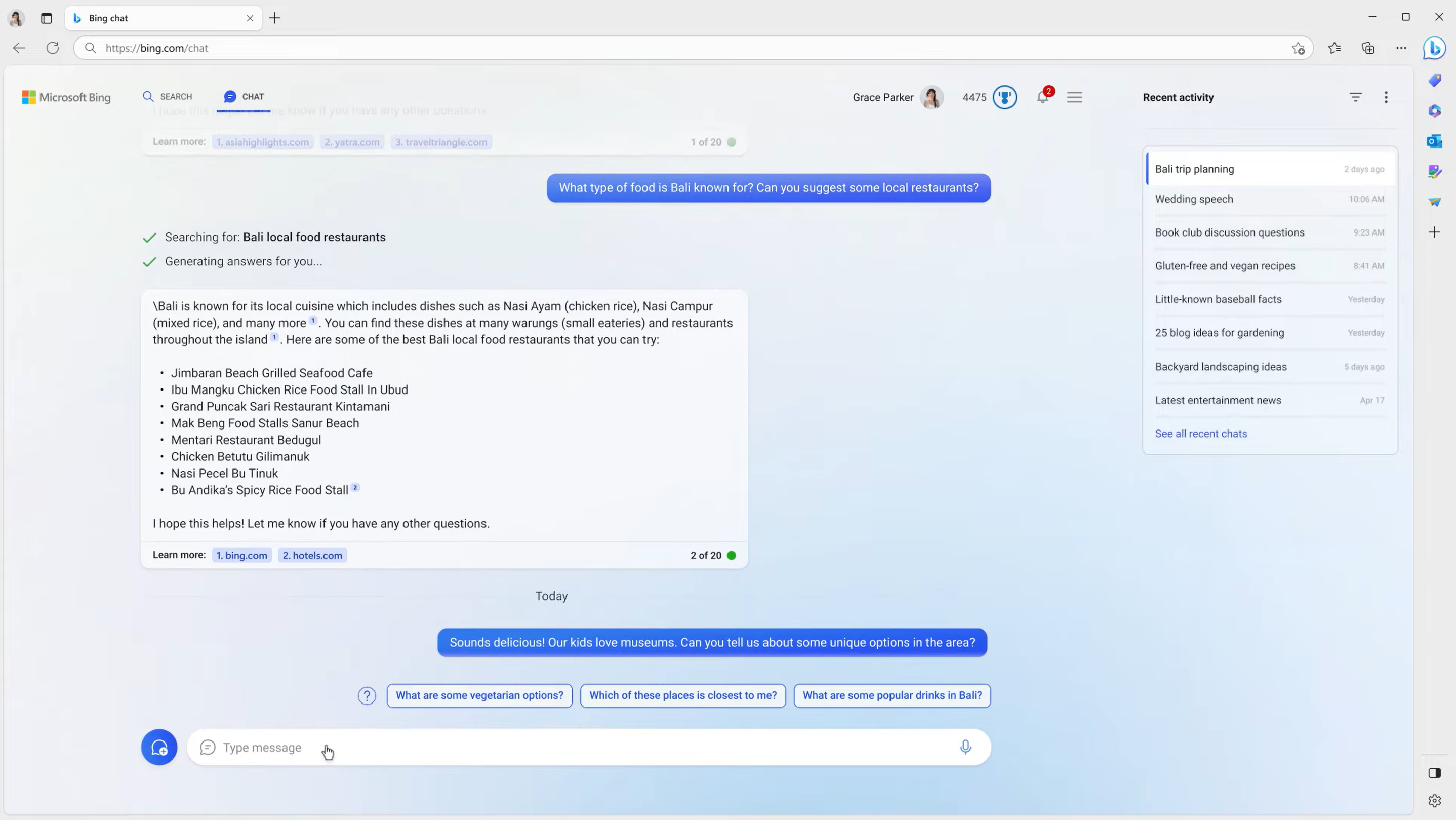Select the Bing chat browser tab
The height and width of the screenshot is (820, 1456).
click(164, 18)
